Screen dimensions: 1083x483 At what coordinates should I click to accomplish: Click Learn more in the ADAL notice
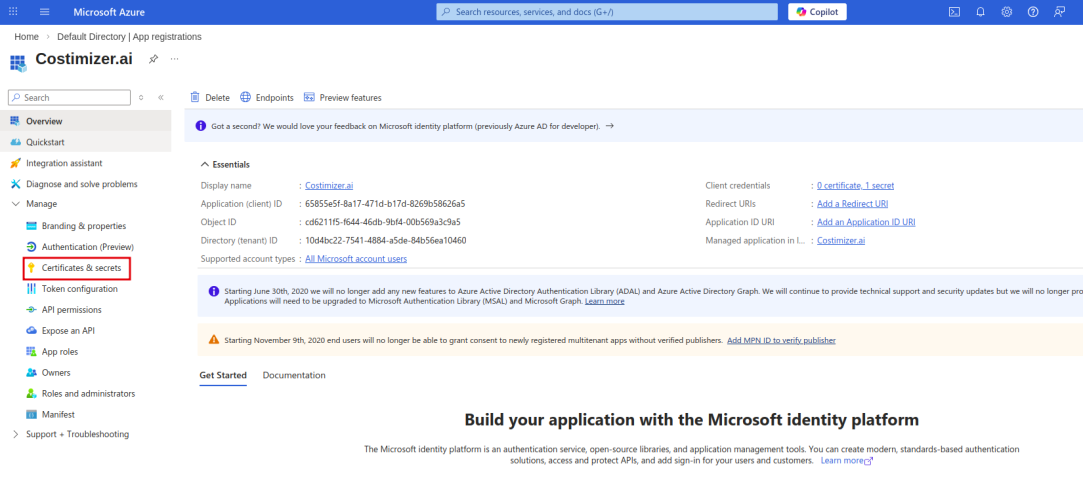604,301
